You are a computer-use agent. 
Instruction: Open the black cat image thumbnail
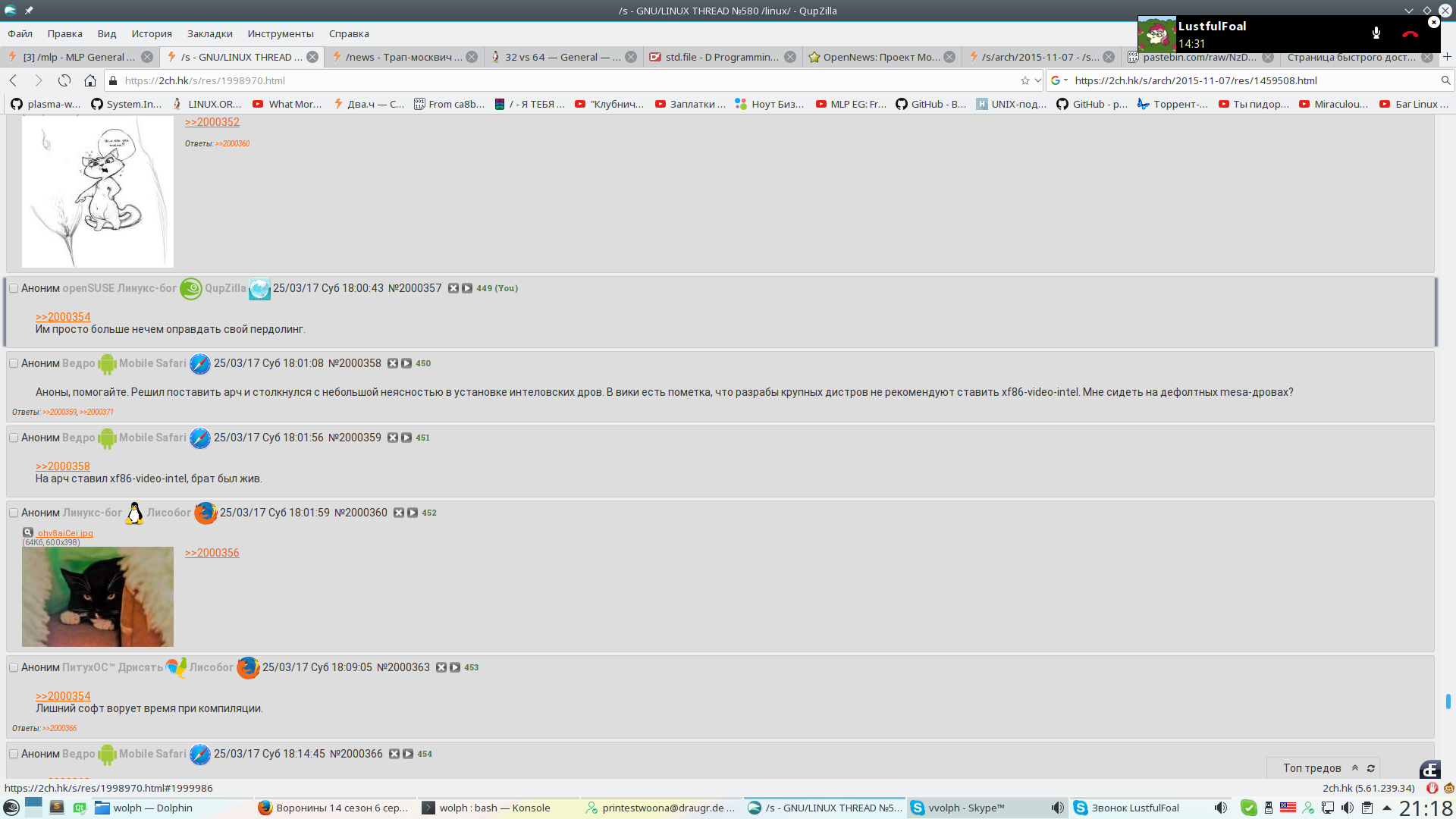(98, 597)
